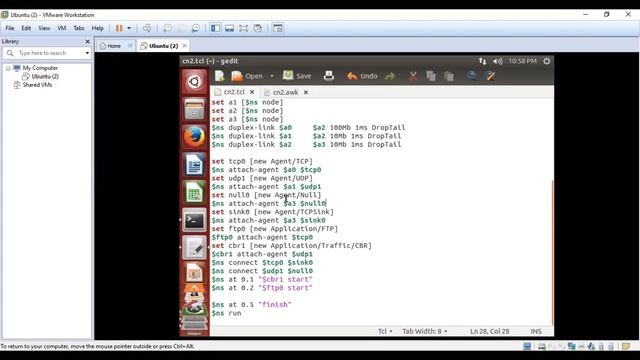Click the Copy icon in gedit toolbar
The height and width of the screenshot is (360, 640).
coord(431,76)
